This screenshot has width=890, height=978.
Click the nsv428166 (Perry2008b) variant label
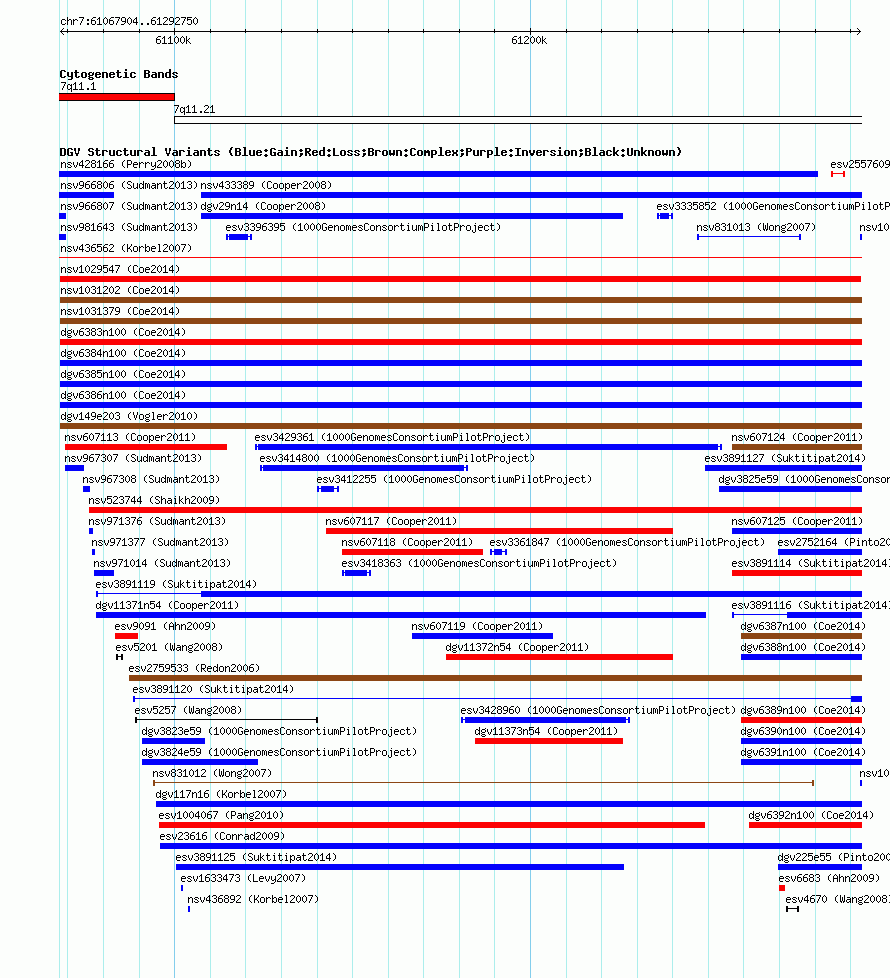point(126,164)
